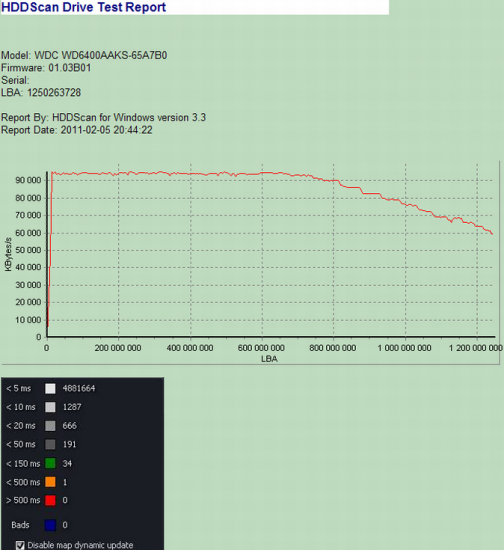The image size is (504, 550).
Task: Click the < 150 ms label
Action: pyautogui.click(x=23, y=464)
